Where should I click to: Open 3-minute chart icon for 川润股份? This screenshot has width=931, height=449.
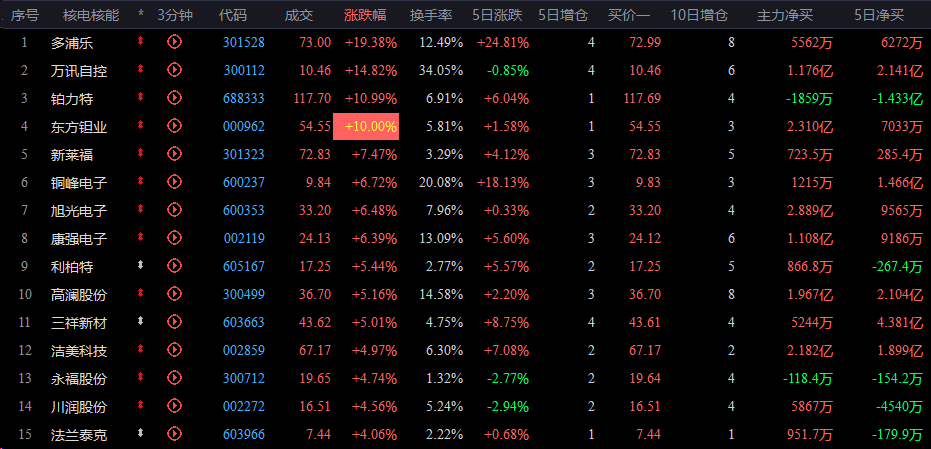click(174, 405)
